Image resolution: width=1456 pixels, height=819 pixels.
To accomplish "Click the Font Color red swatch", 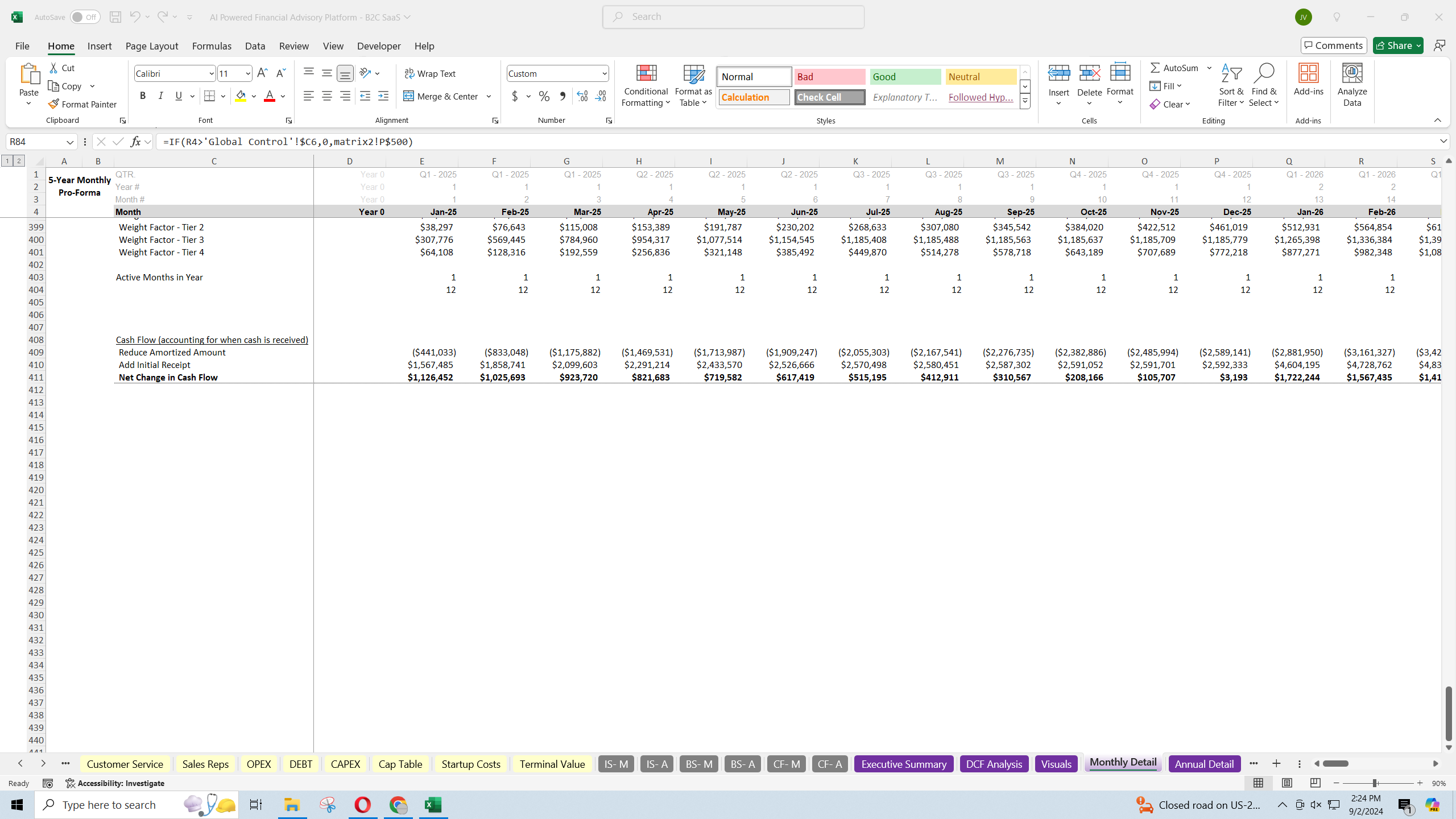I will [x=270, y=96].
